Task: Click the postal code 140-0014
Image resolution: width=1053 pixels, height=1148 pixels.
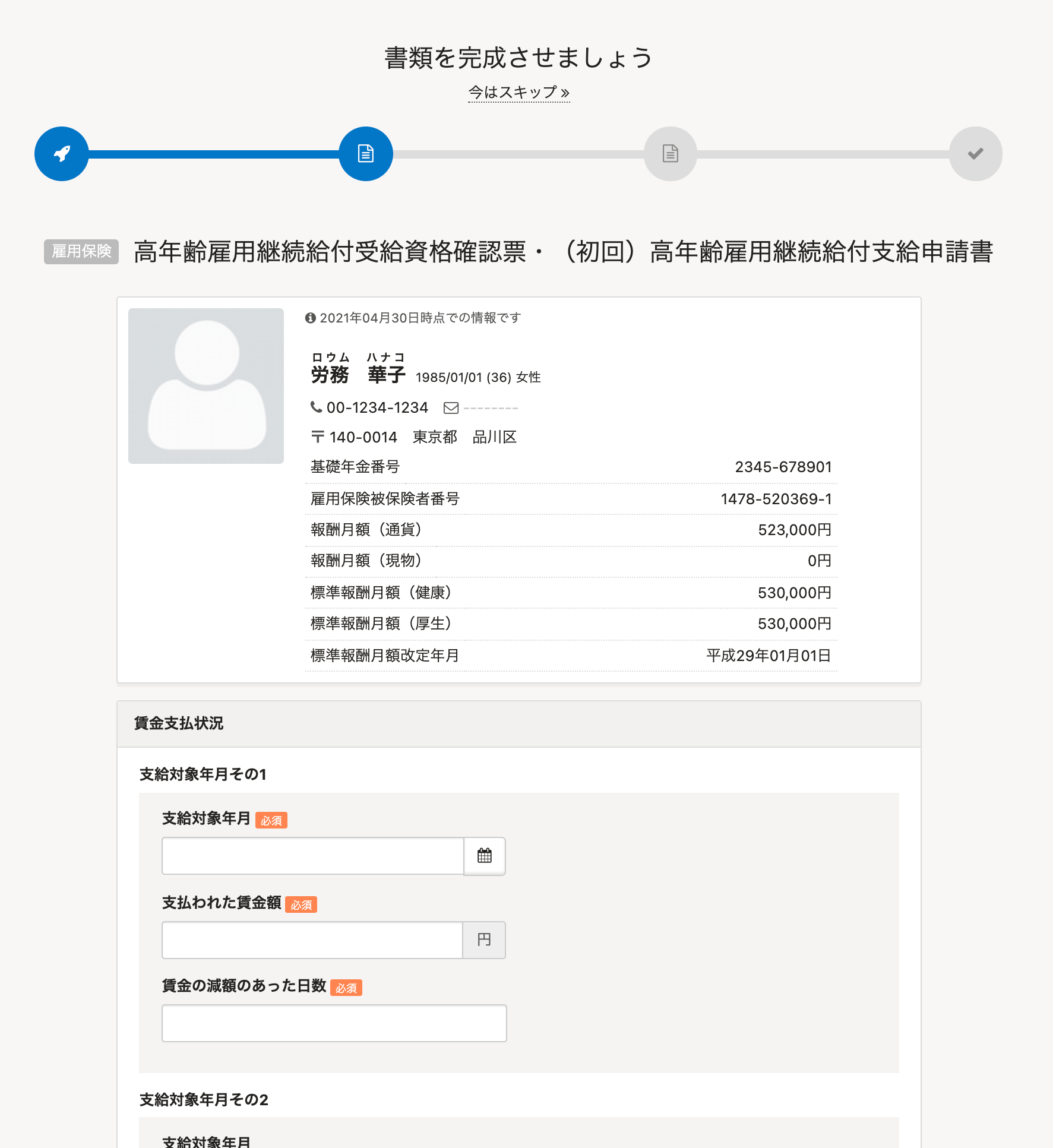Action: tap(363, 437)
